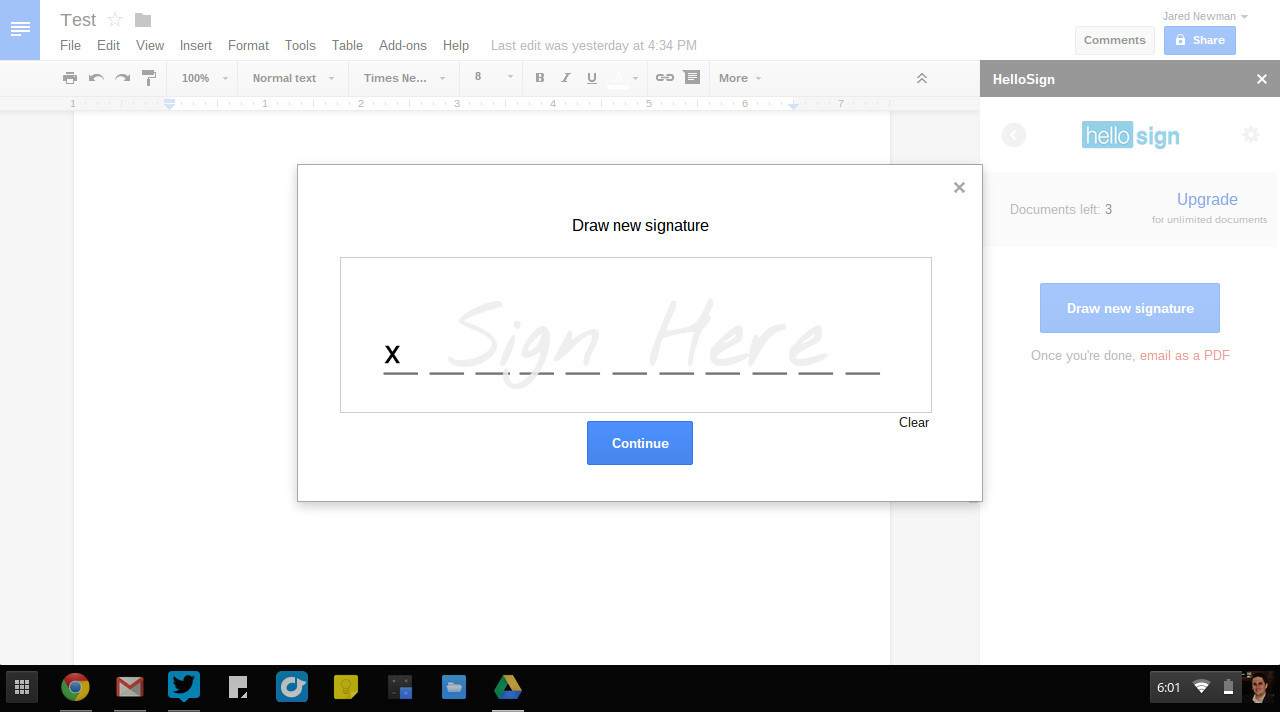Click the undo arrow icon

click(96, 78)
